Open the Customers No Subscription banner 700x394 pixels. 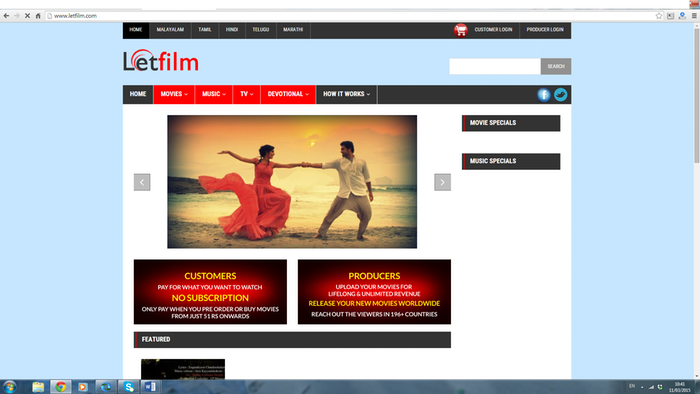tap(210, 292)
